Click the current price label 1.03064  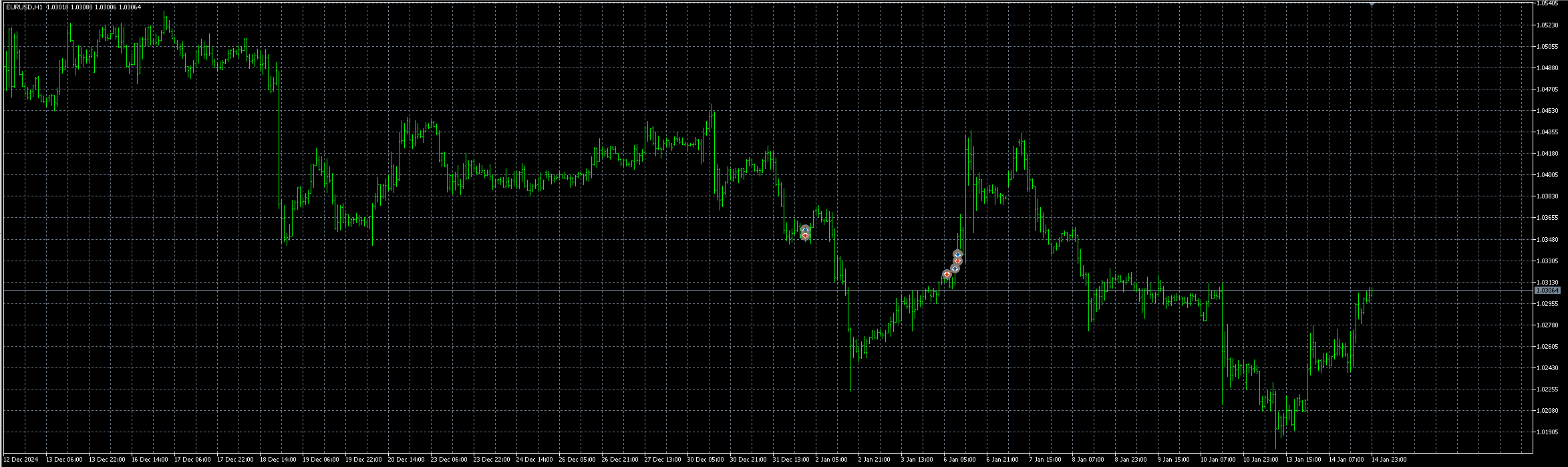tap(1547, 291)
